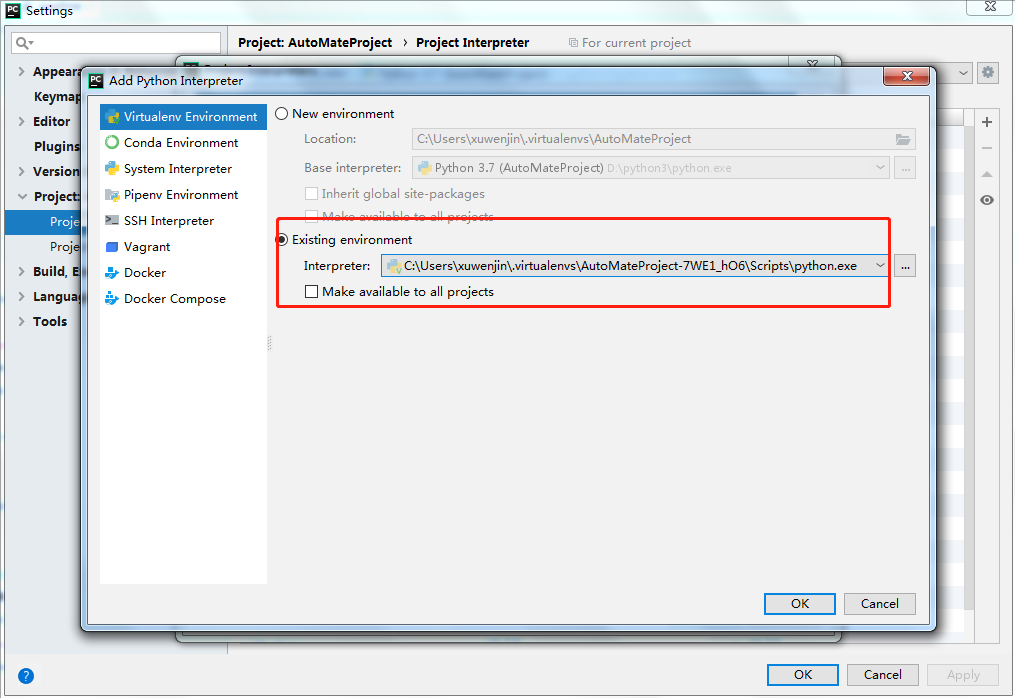The height and width of the screenshot is (698, 1015).
Task: Close the Add Python Interpreter dialog
Action: pos(906,76)
